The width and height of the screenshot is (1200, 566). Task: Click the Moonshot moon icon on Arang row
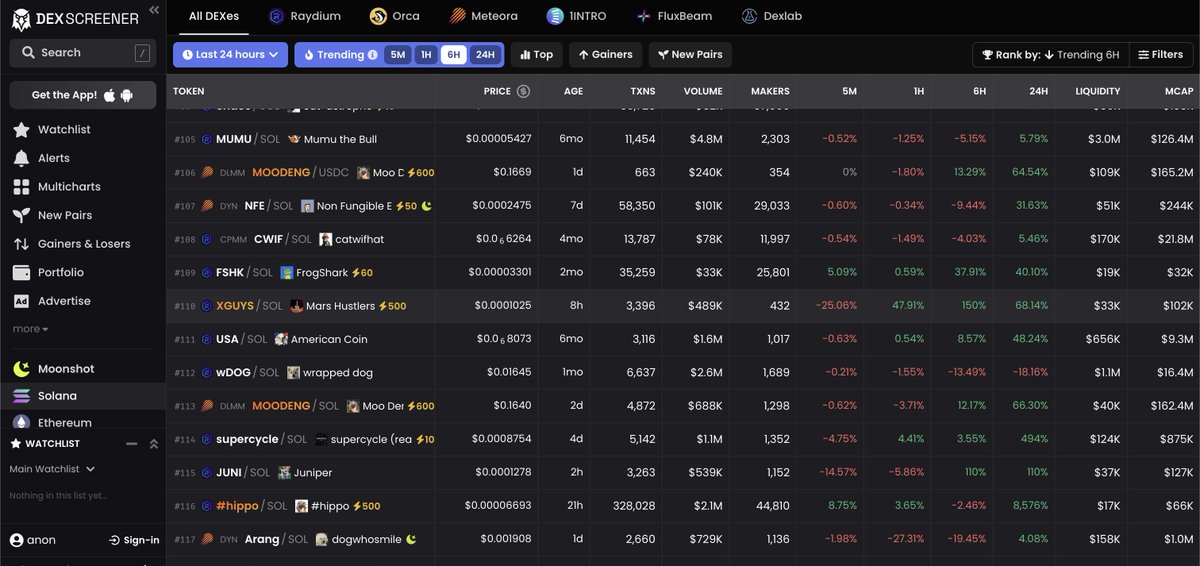click(x=411, y=539)
